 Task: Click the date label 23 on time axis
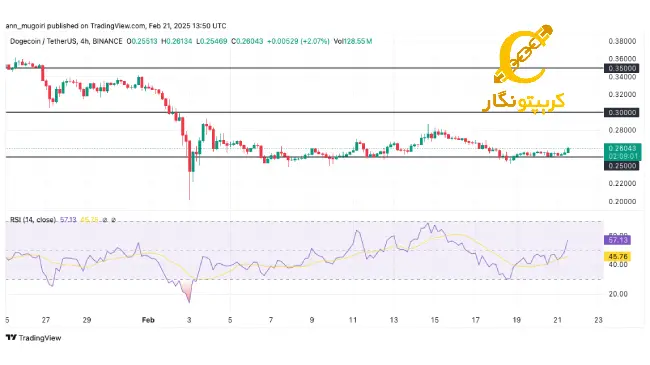pyautogui.click(x=598, y=320)
